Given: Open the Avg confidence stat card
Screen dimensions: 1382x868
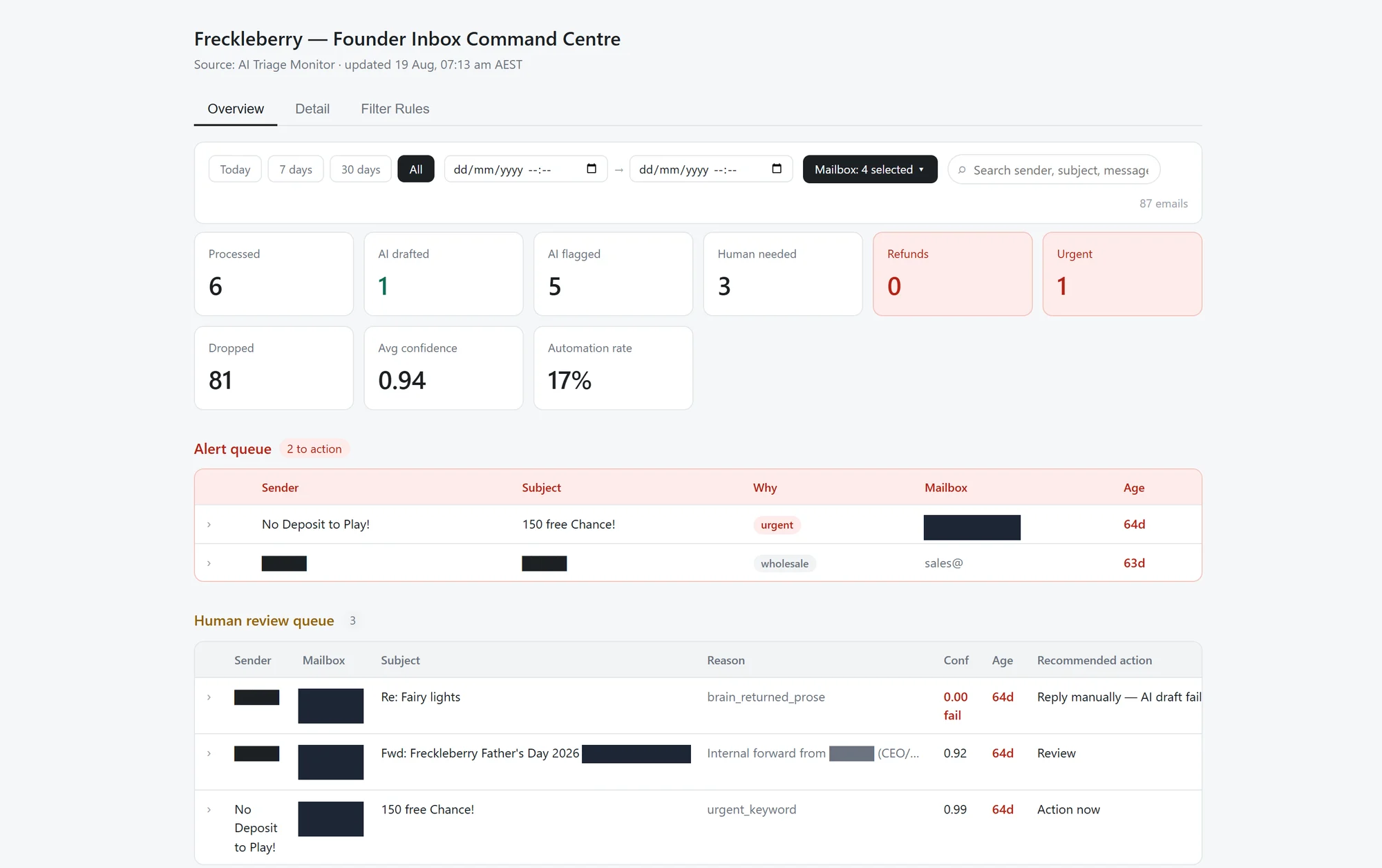Looking at the screenshot, I should [444, 368].
